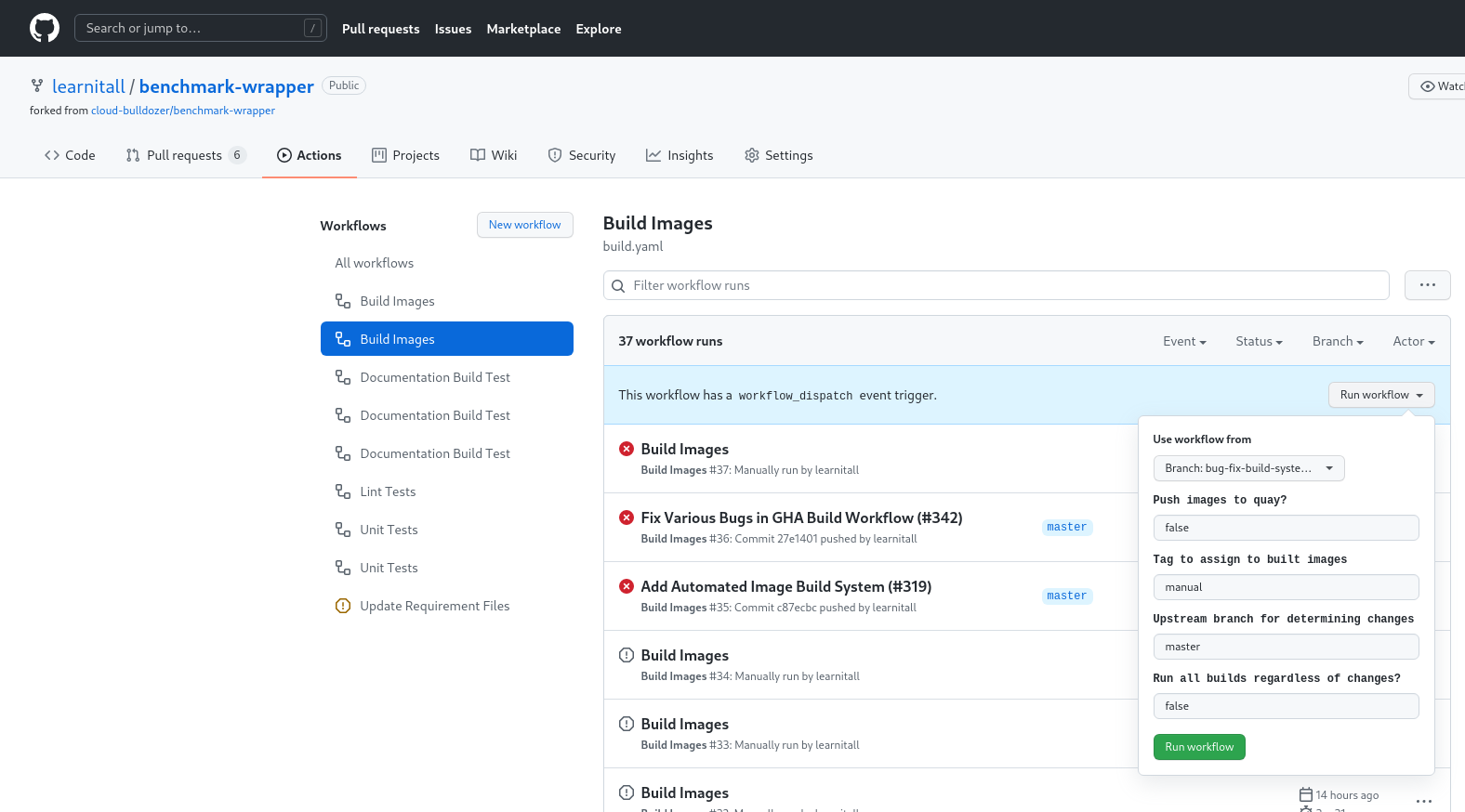Click the failed icon beside Add Automated Image Build
The width and height of the screenshot is (1465, 812).
coord(627,586)
